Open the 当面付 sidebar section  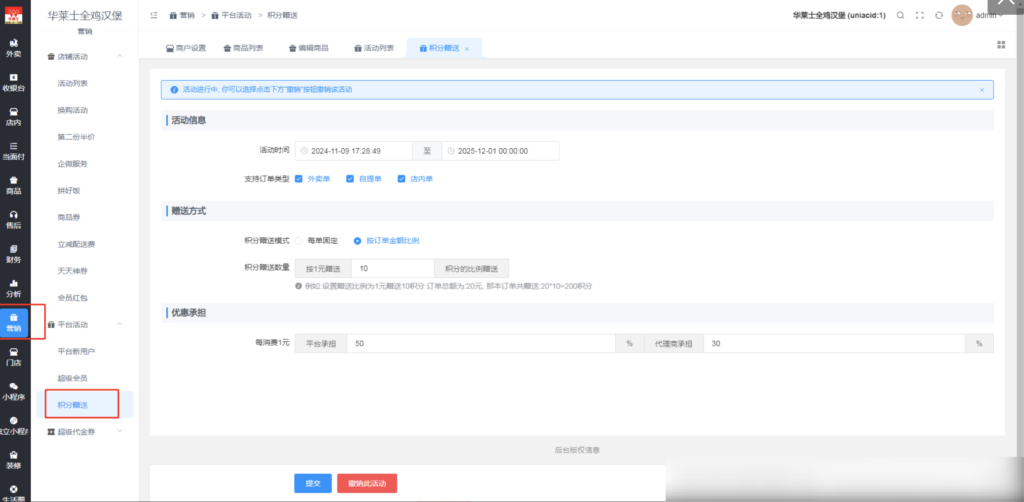[14, 151]
